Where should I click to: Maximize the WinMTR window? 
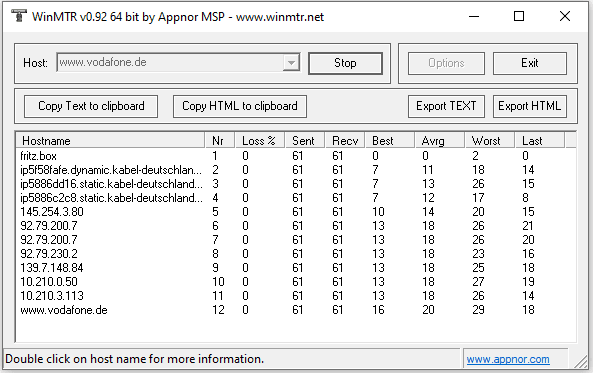(x=519, y=16)
